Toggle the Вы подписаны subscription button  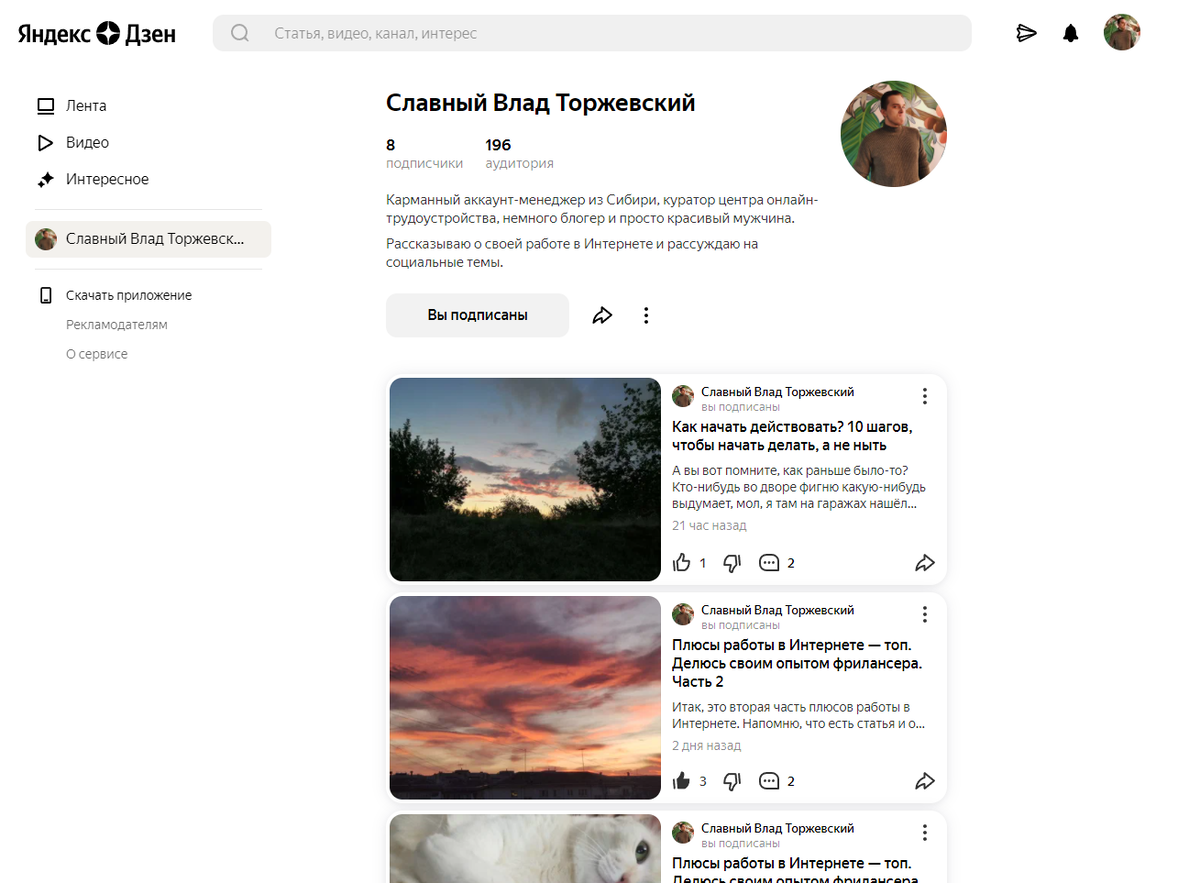pos(477,315)
